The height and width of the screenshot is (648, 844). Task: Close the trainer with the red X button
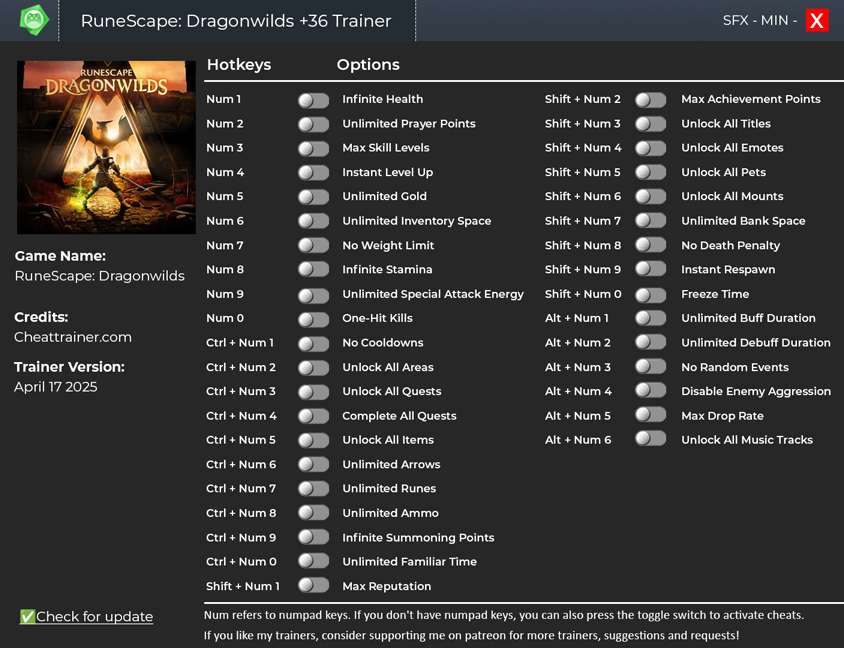pyautogui.click(x=817, y=21)
